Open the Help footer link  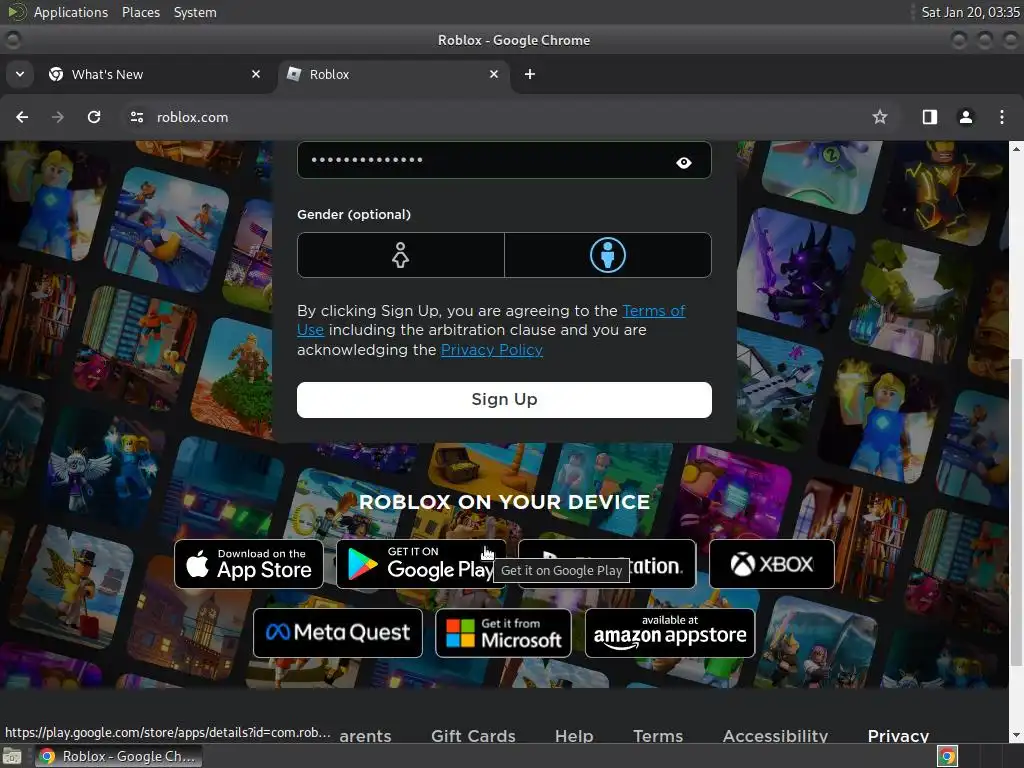point(574,736)
